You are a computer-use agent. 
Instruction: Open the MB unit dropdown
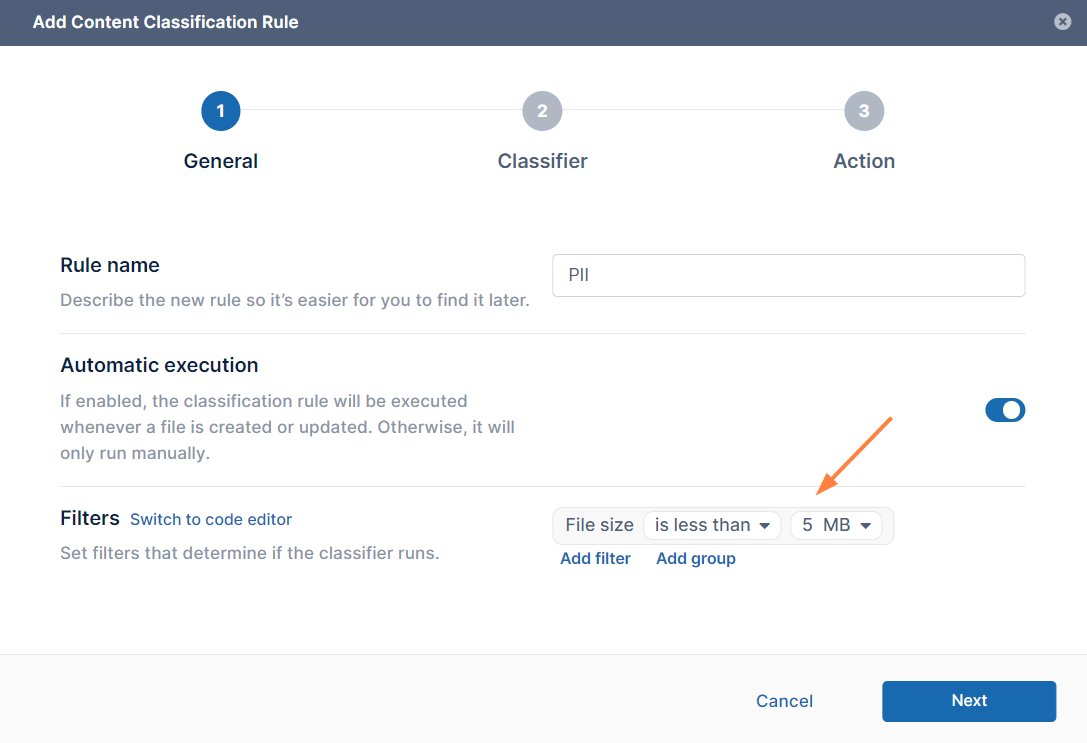(x=847, y=525)
